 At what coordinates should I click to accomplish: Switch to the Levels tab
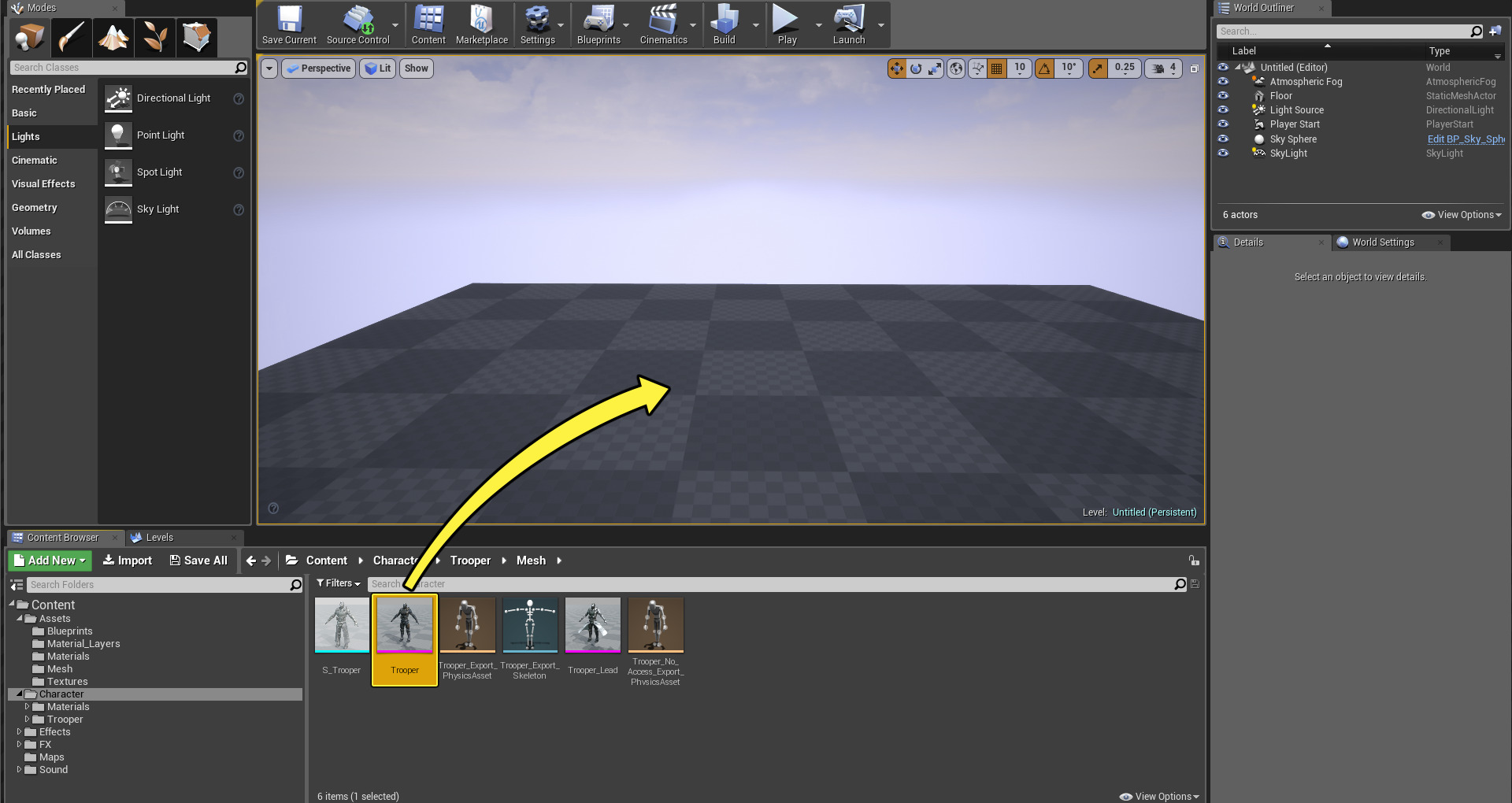(x=159, y=538)
